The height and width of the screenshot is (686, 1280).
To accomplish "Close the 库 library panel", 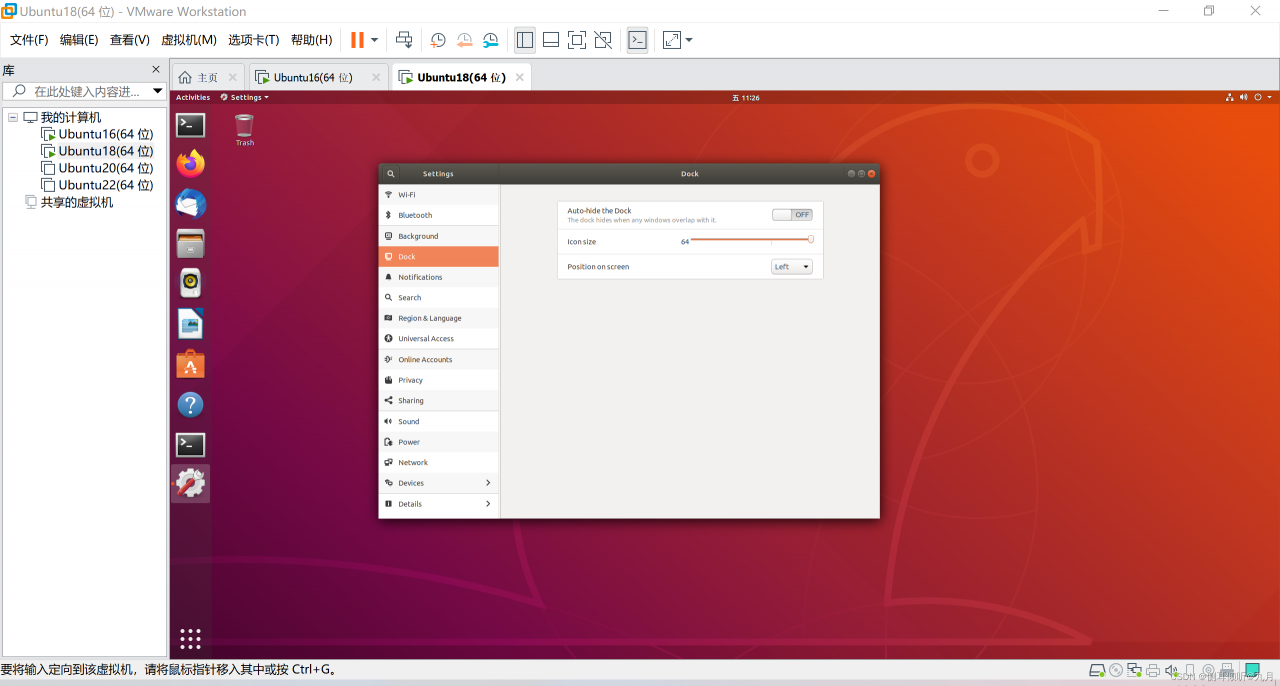I will coord(156,69).
